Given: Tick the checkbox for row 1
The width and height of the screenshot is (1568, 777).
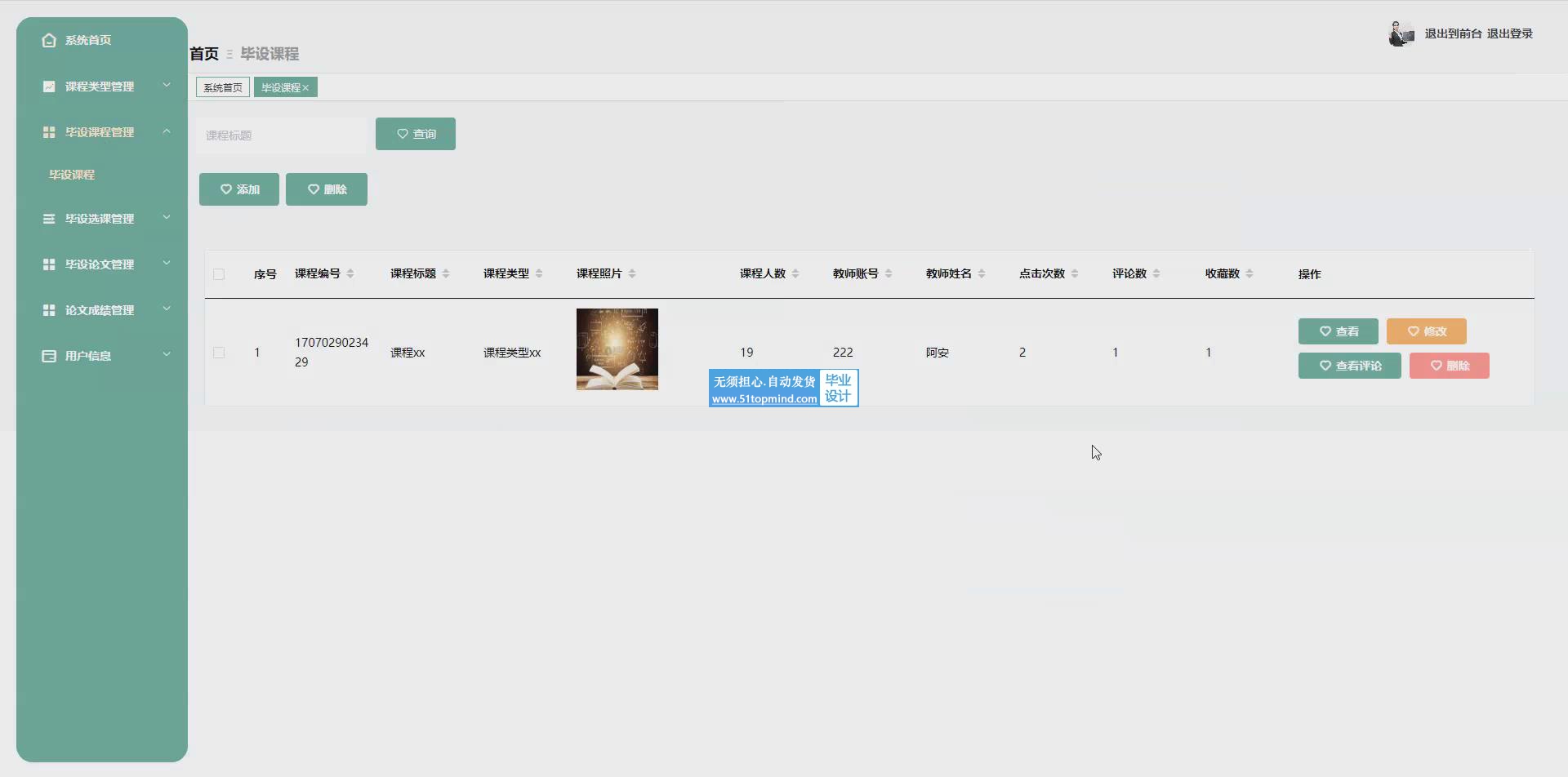Looking at the screenshot, I should coord(219,353).
